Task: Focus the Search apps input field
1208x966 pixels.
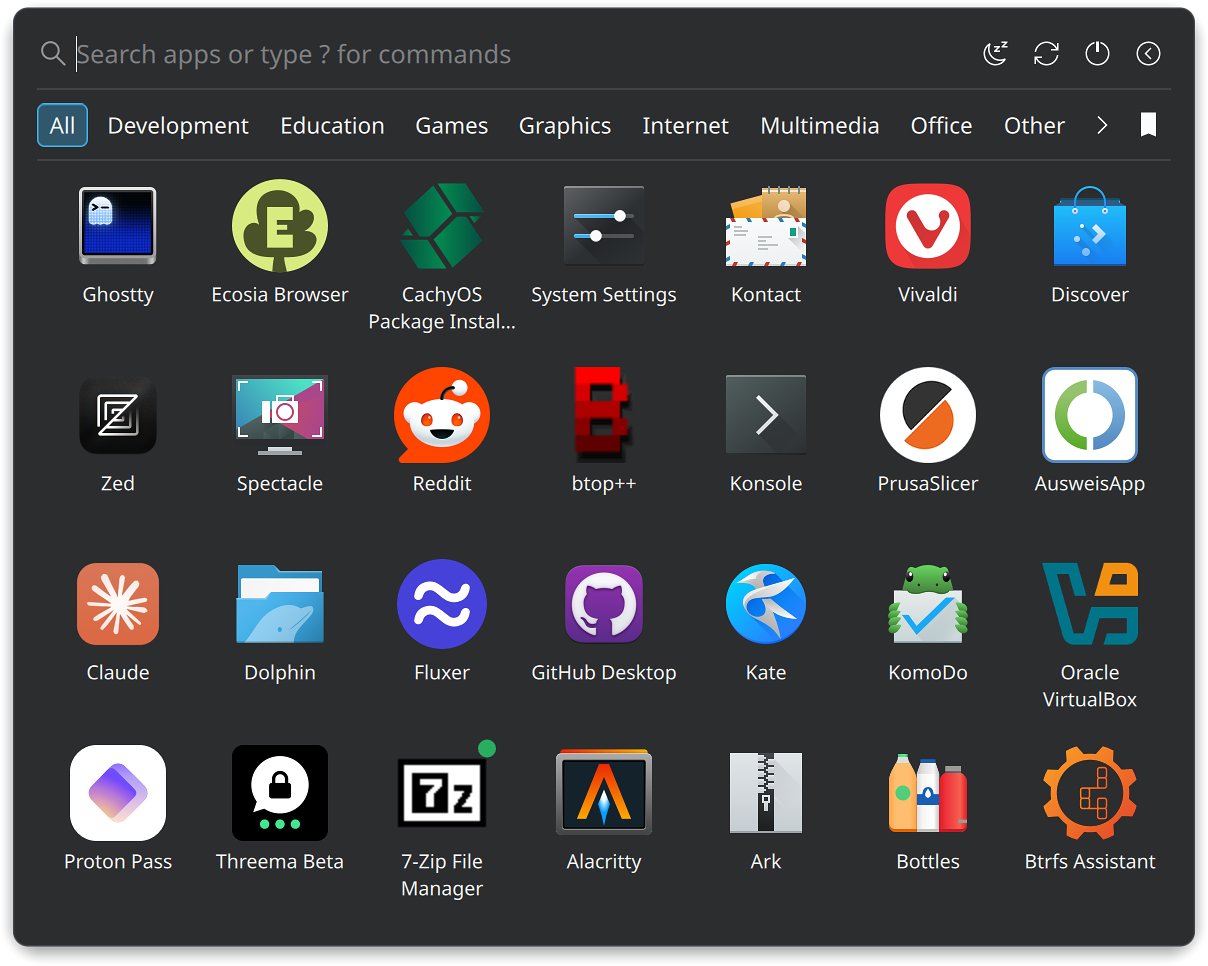Action: (x=520, y=54)
